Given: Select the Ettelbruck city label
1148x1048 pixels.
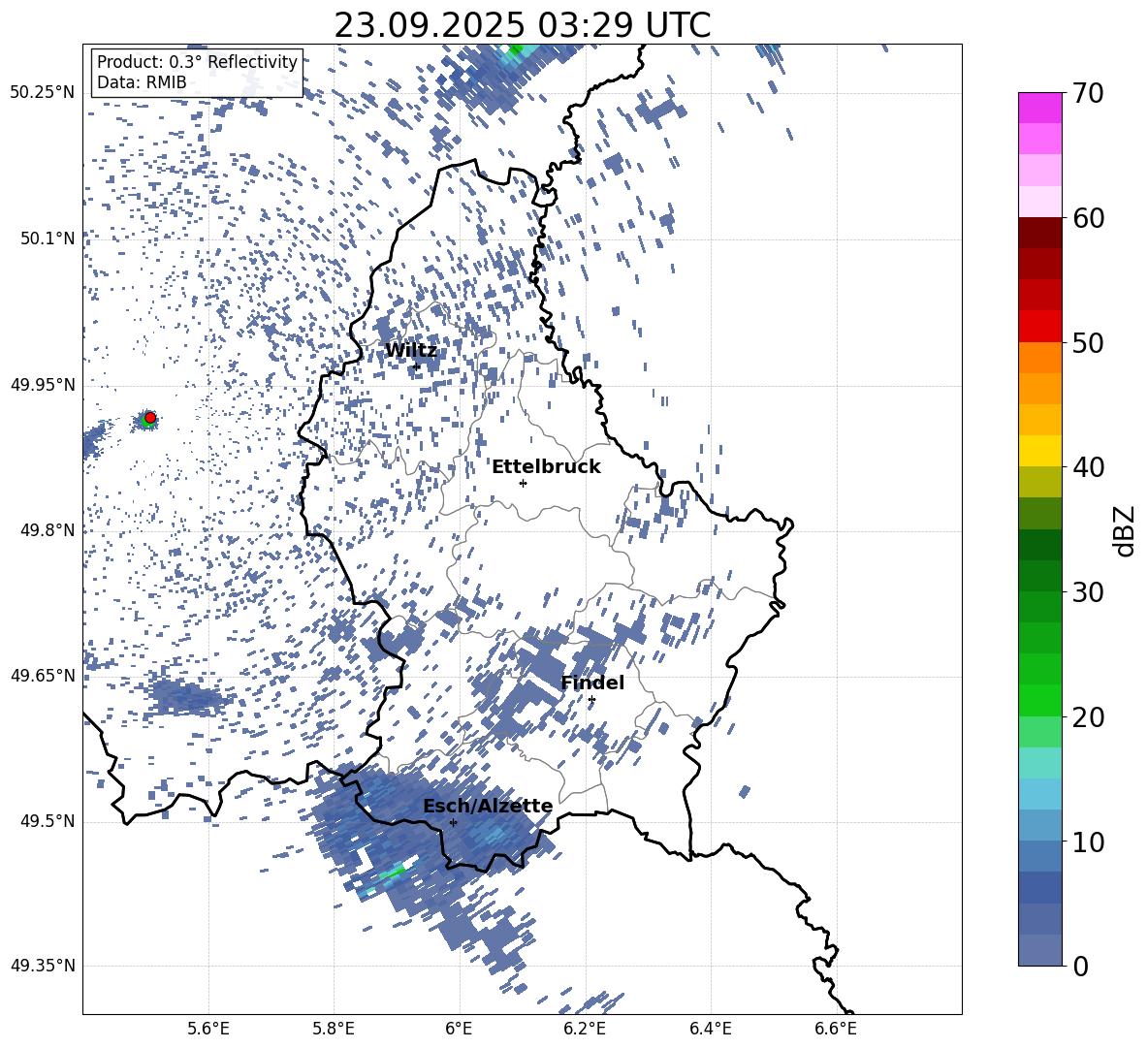Looking at the screenshot, I should click(546, 466).
